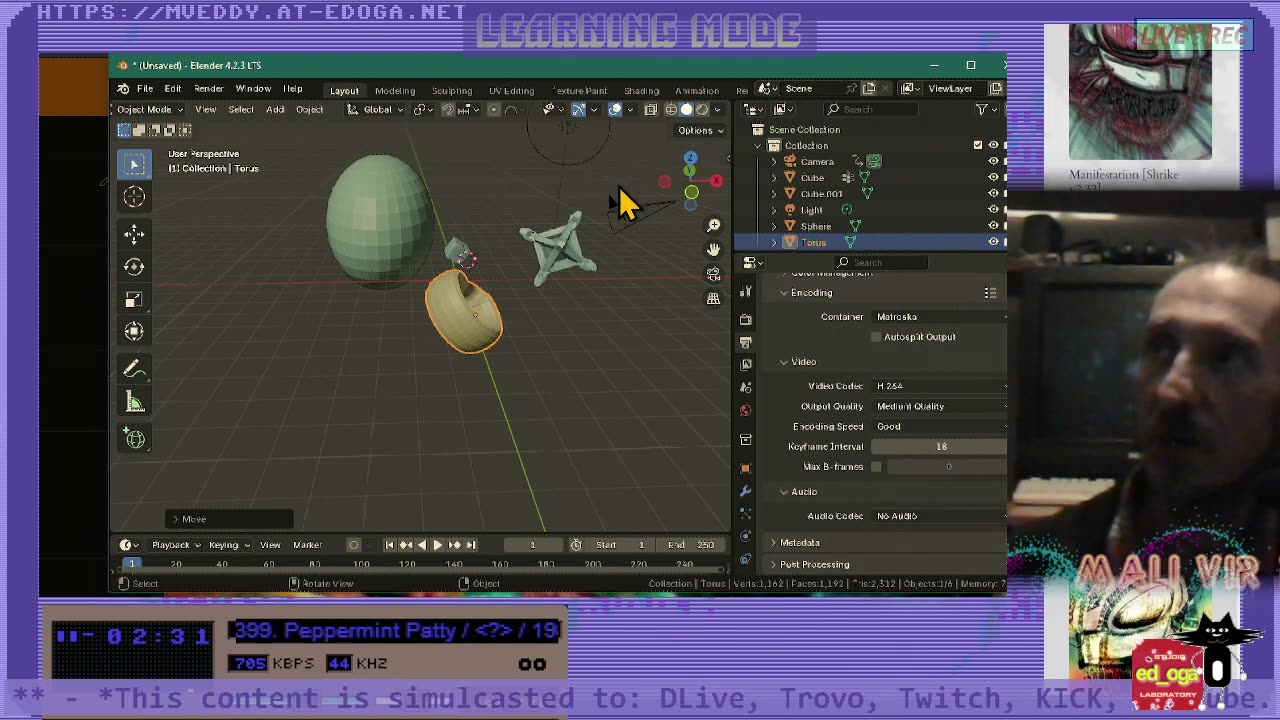Open the Encoding Speed dropdown
Viewport: 1280px width, 720px height.
click(x=940, y=426)
